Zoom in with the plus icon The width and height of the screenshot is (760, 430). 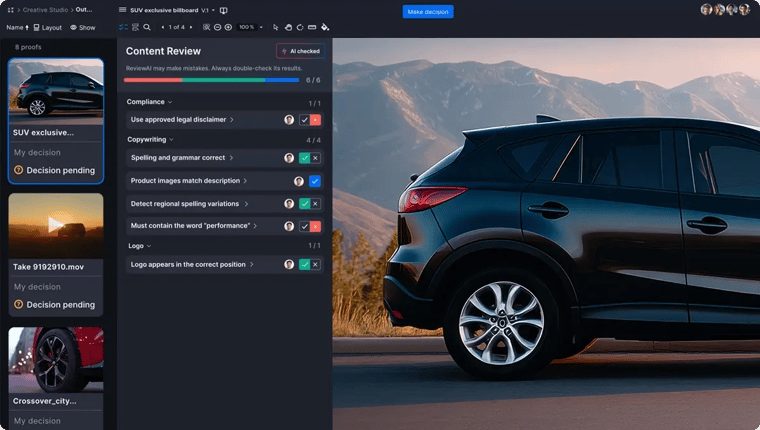pyautogui.click(x=228, y=27)
